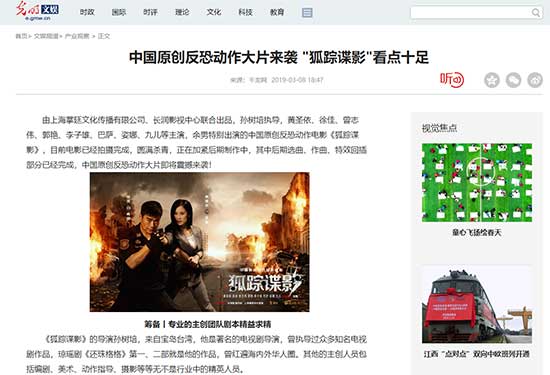Open the 光明文娱 site logo
Image resolution: width=550 pixels, height=375 pixels.
point(37,11)
